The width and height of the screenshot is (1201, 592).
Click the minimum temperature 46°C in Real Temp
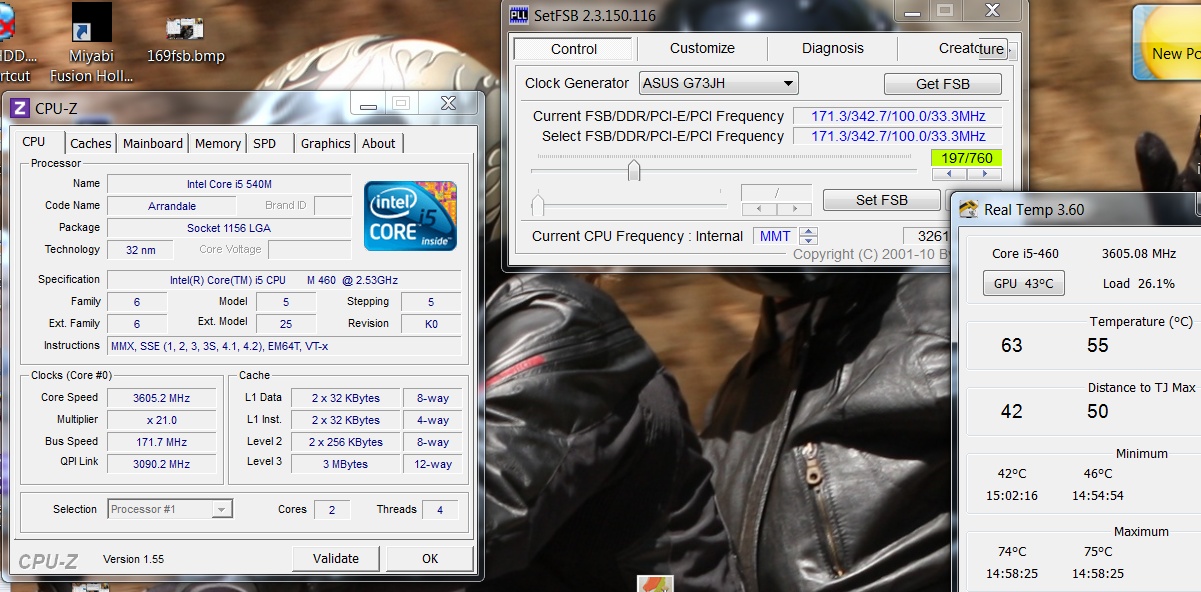(x=1098, y=473)
